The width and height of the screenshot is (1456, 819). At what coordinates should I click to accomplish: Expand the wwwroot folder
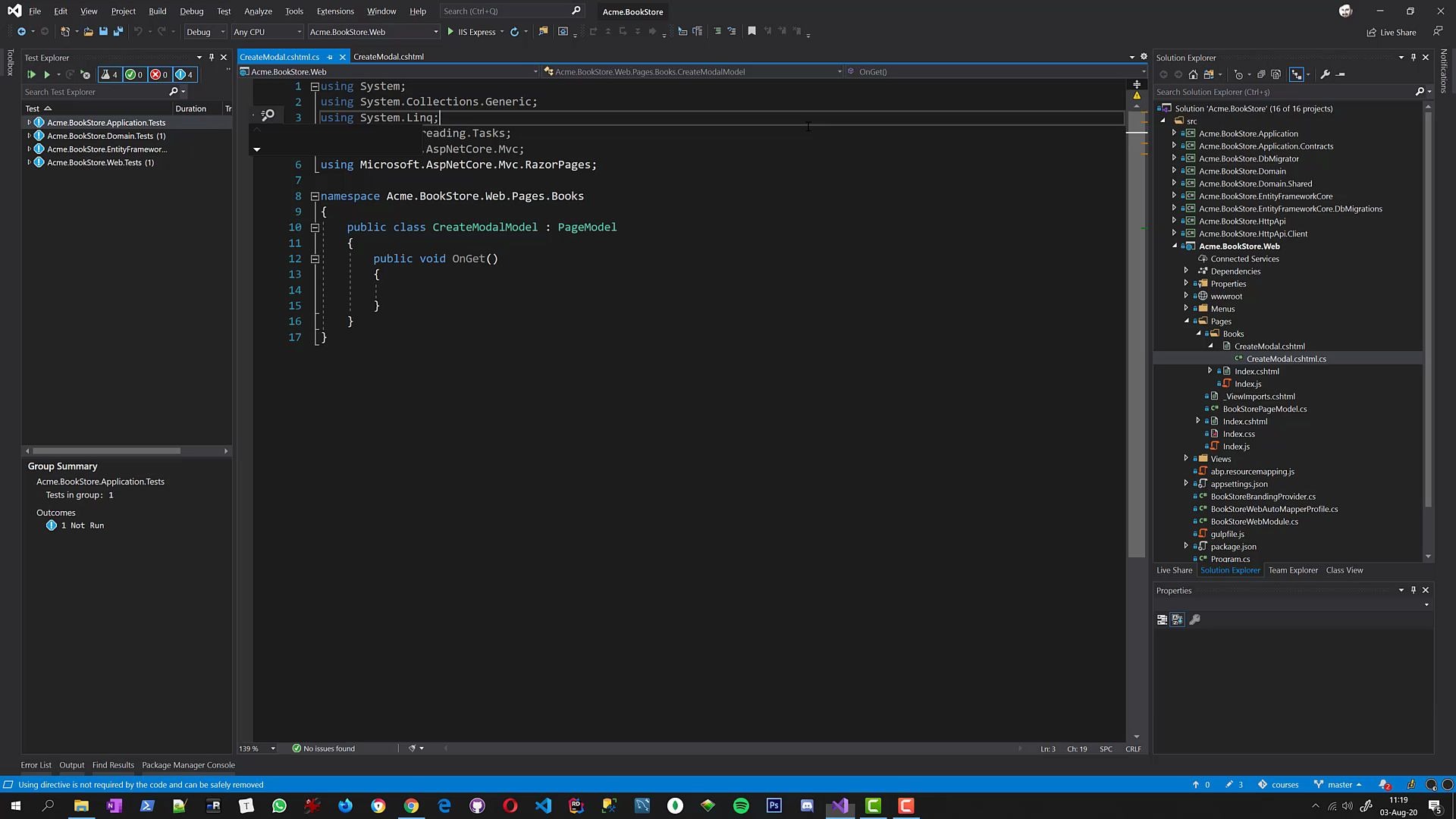pos(1186,296)
